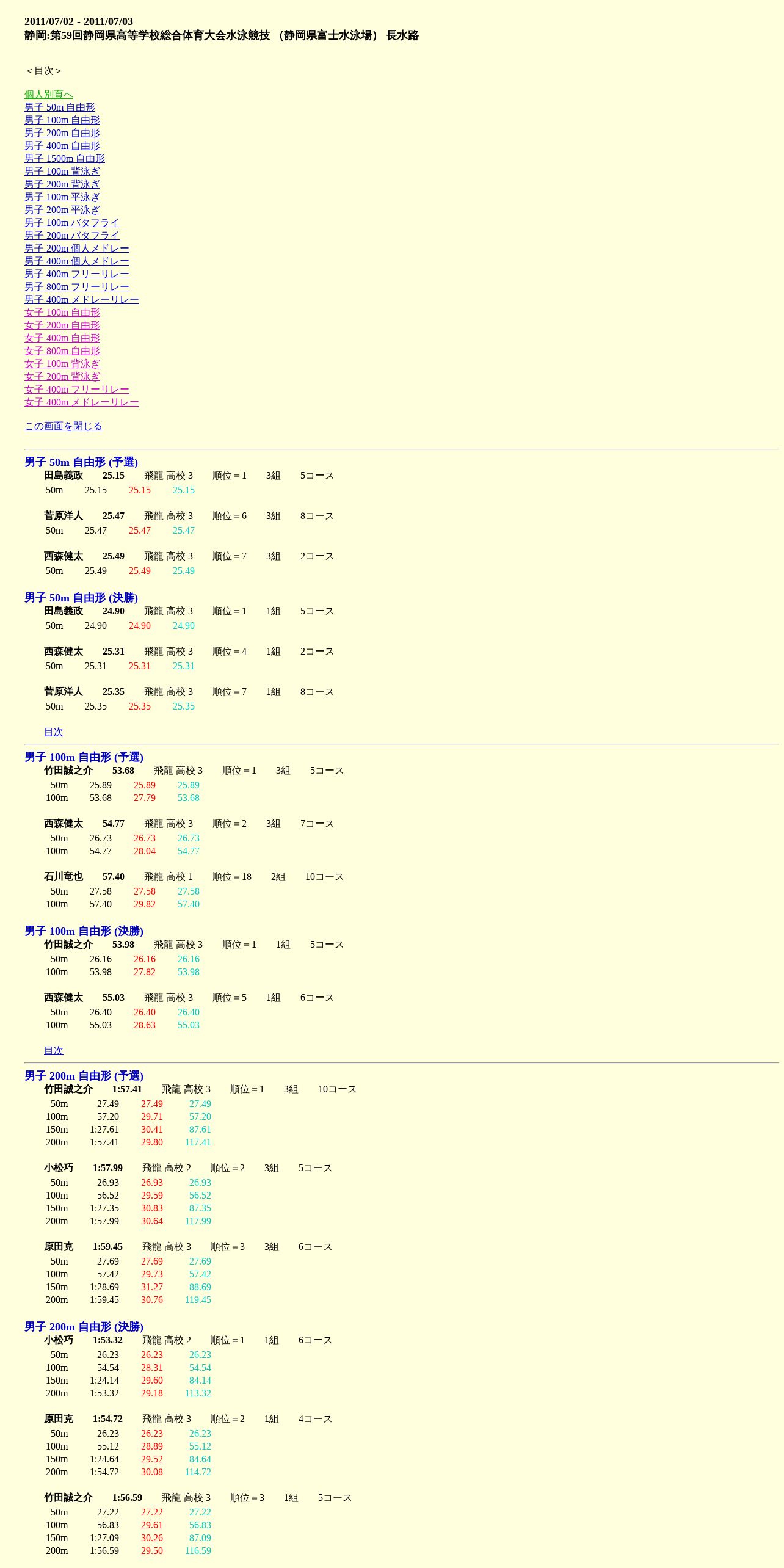Select 男子 400m フリーリレー link

(77, 274)
